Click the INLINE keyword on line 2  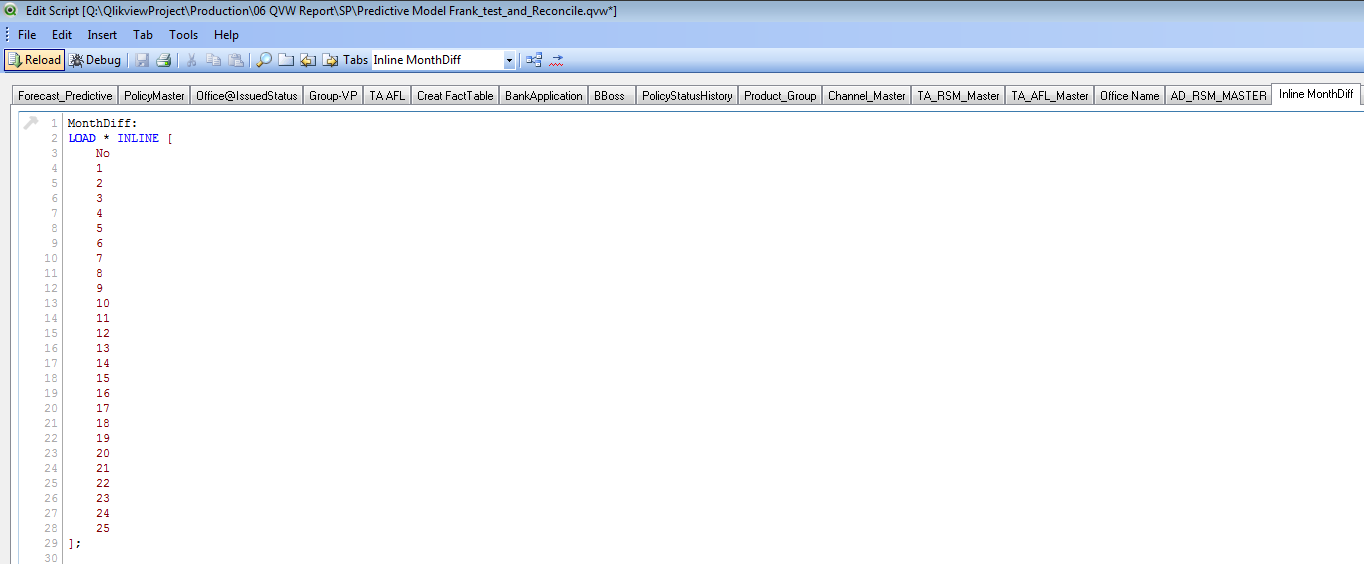pos(138,138)
